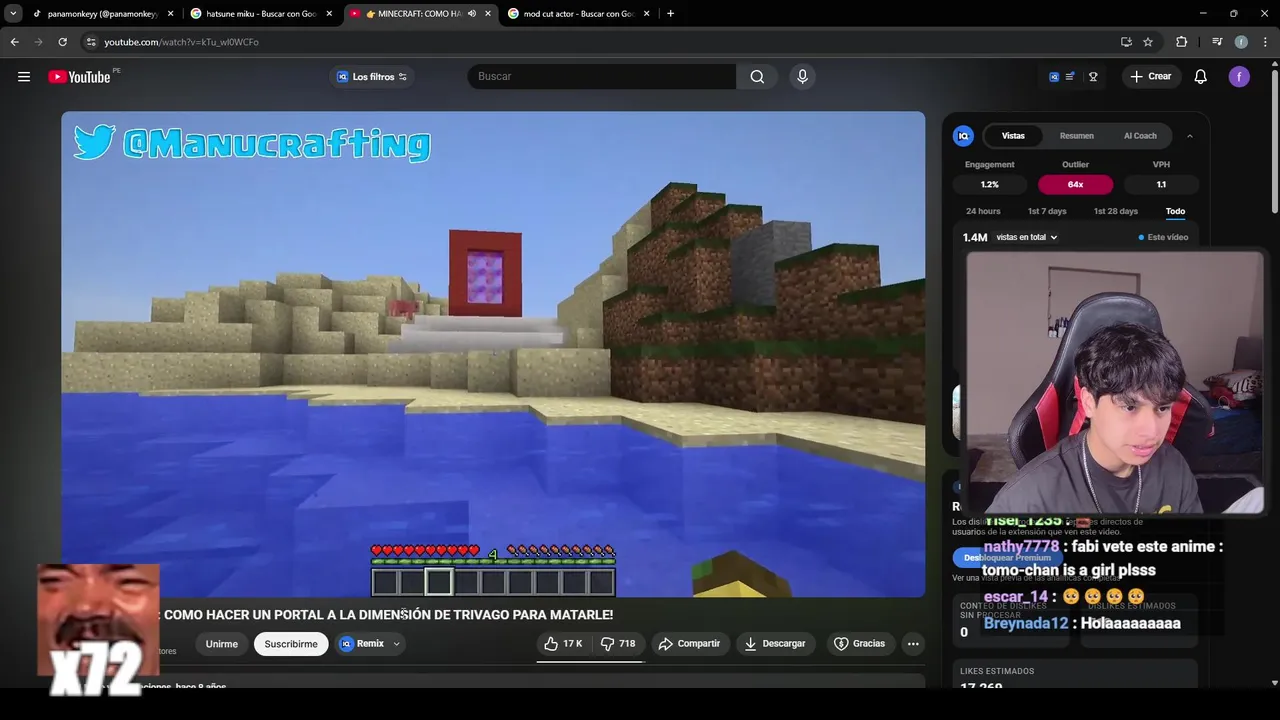1280x720 pixels.
Task: Select the Resumen tab in vidIQ
Action: click(1076, 136)
